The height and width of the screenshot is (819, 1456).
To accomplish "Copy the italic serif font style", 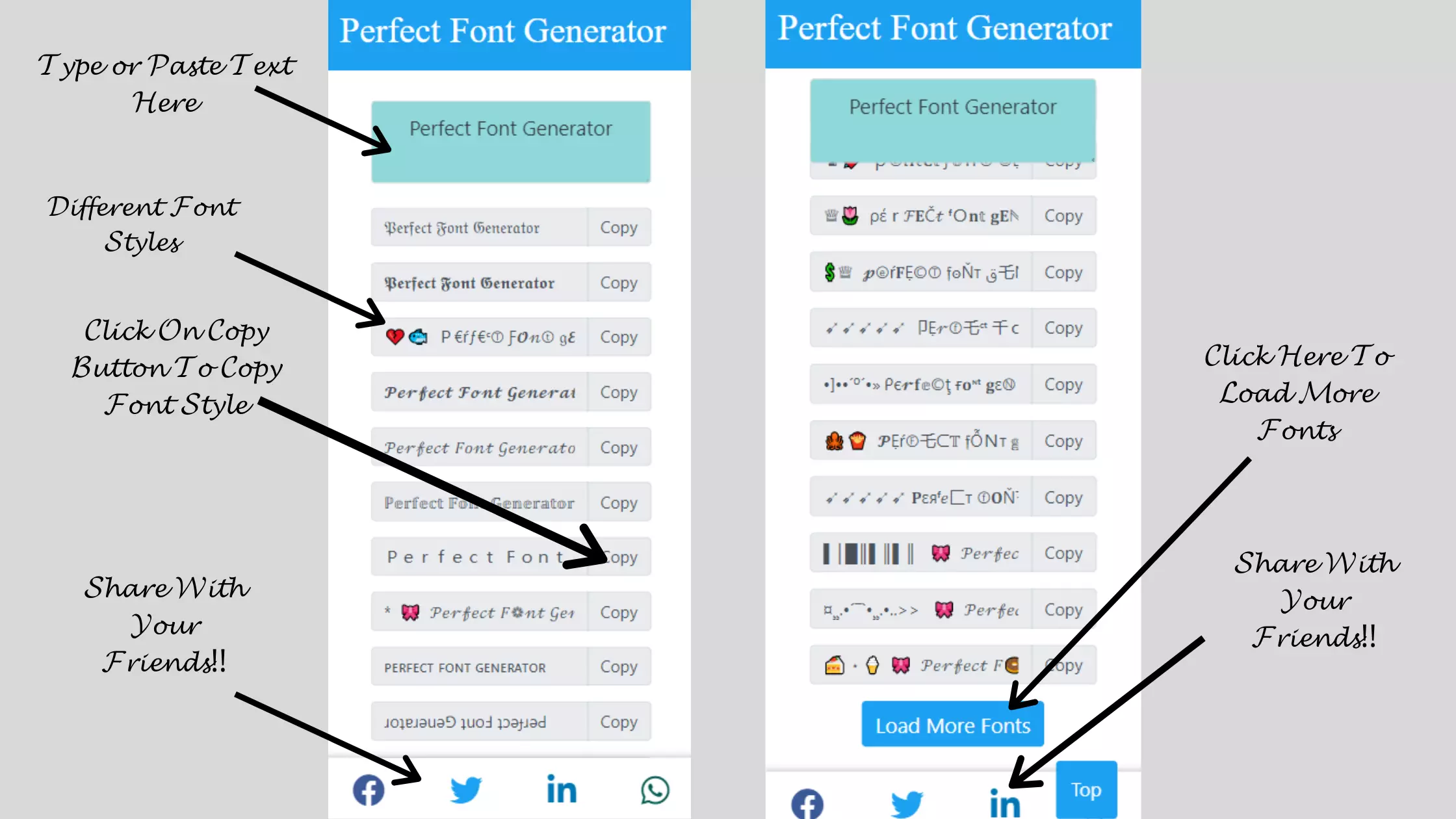I will (619, 447).
